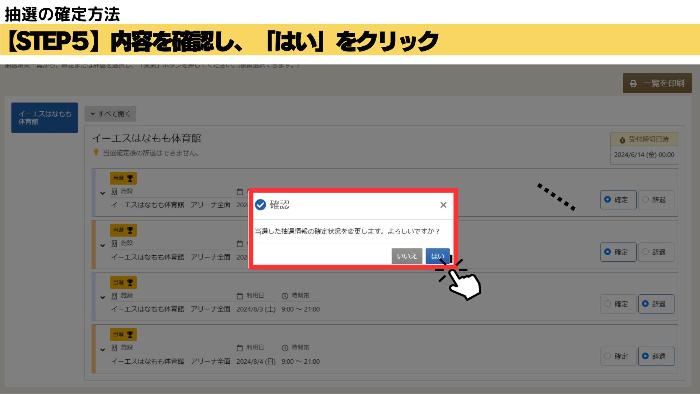Screen dimensions: 700x394
Task: Click 9:00～21:00 in the 2024/8/4 row
Action: point(300,361)
